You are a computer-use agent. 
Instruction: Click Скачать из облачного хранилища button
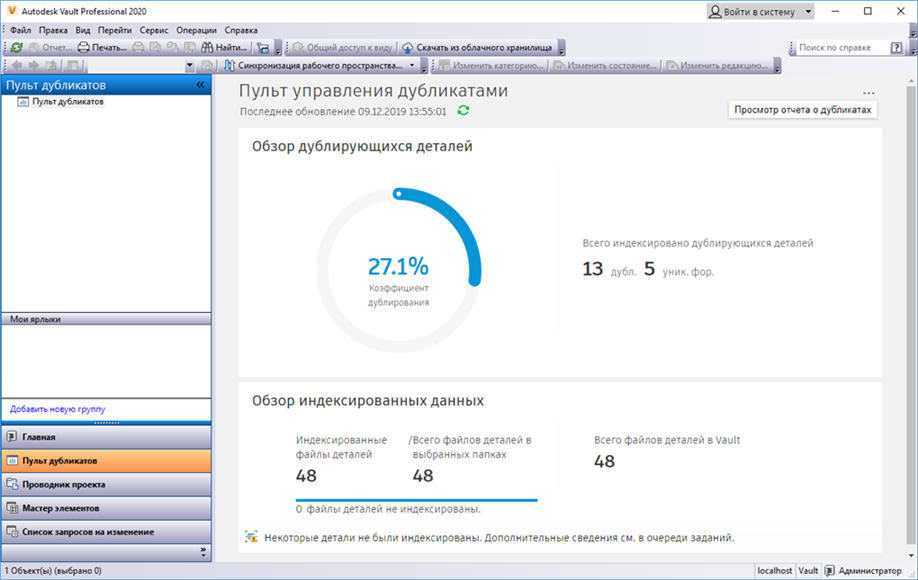477,47
